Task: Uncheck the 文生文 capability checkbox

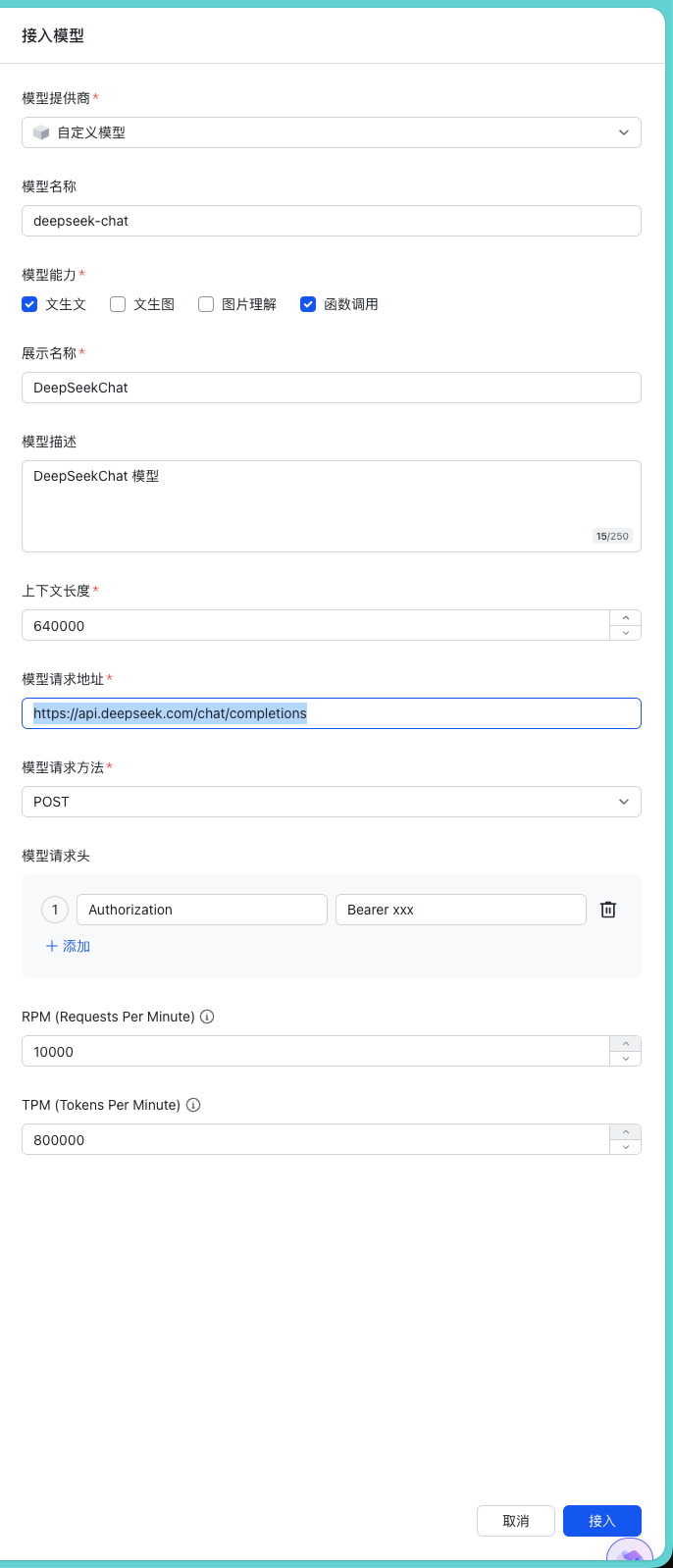Action: 29,304
